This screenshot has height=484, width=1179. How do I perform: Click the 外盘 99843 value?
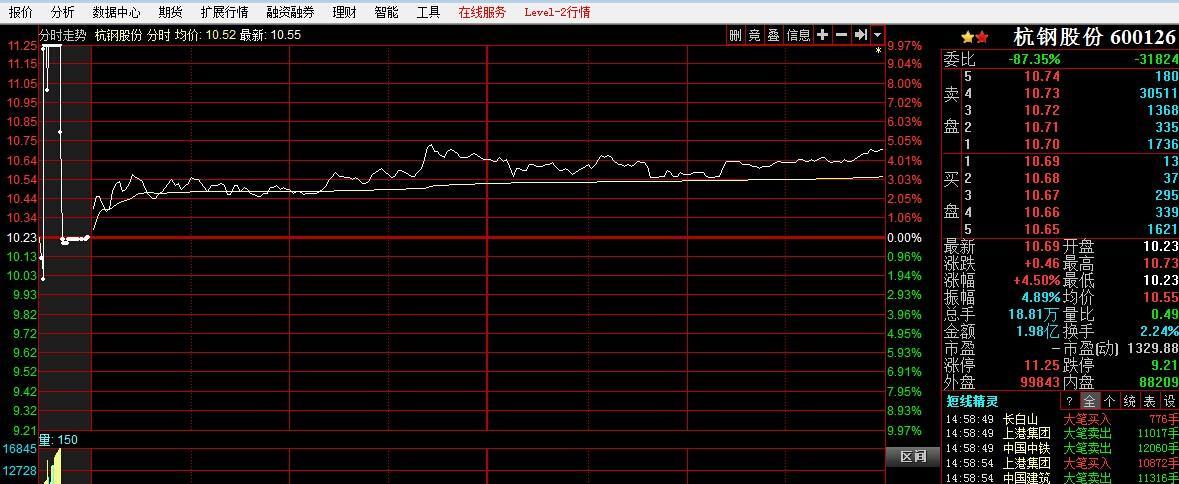pos(1039,383)
